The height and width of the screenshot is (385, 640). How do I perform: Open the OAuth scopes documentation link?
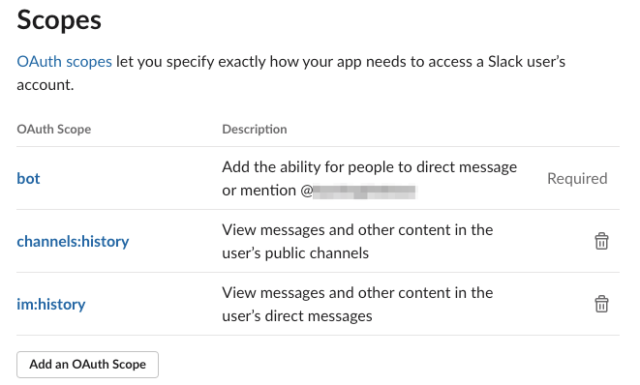point(64,62)
